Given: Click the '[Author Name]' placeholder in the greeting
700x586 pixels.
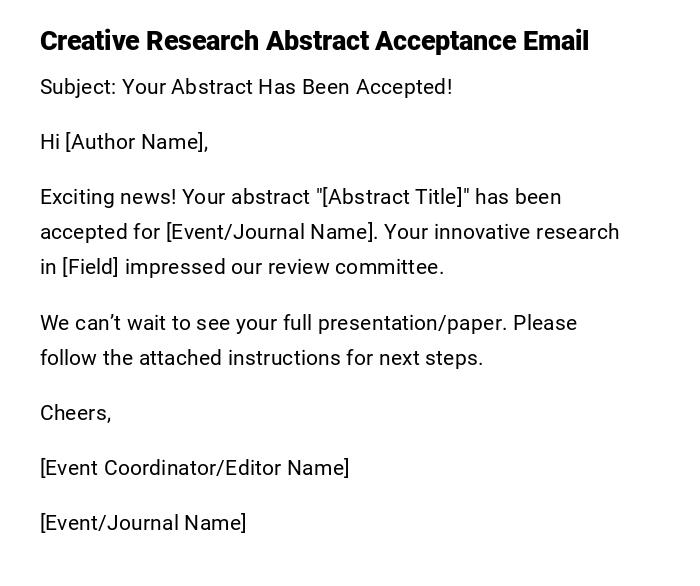Looking at the screenshot, I should click(x=135, y=142).
